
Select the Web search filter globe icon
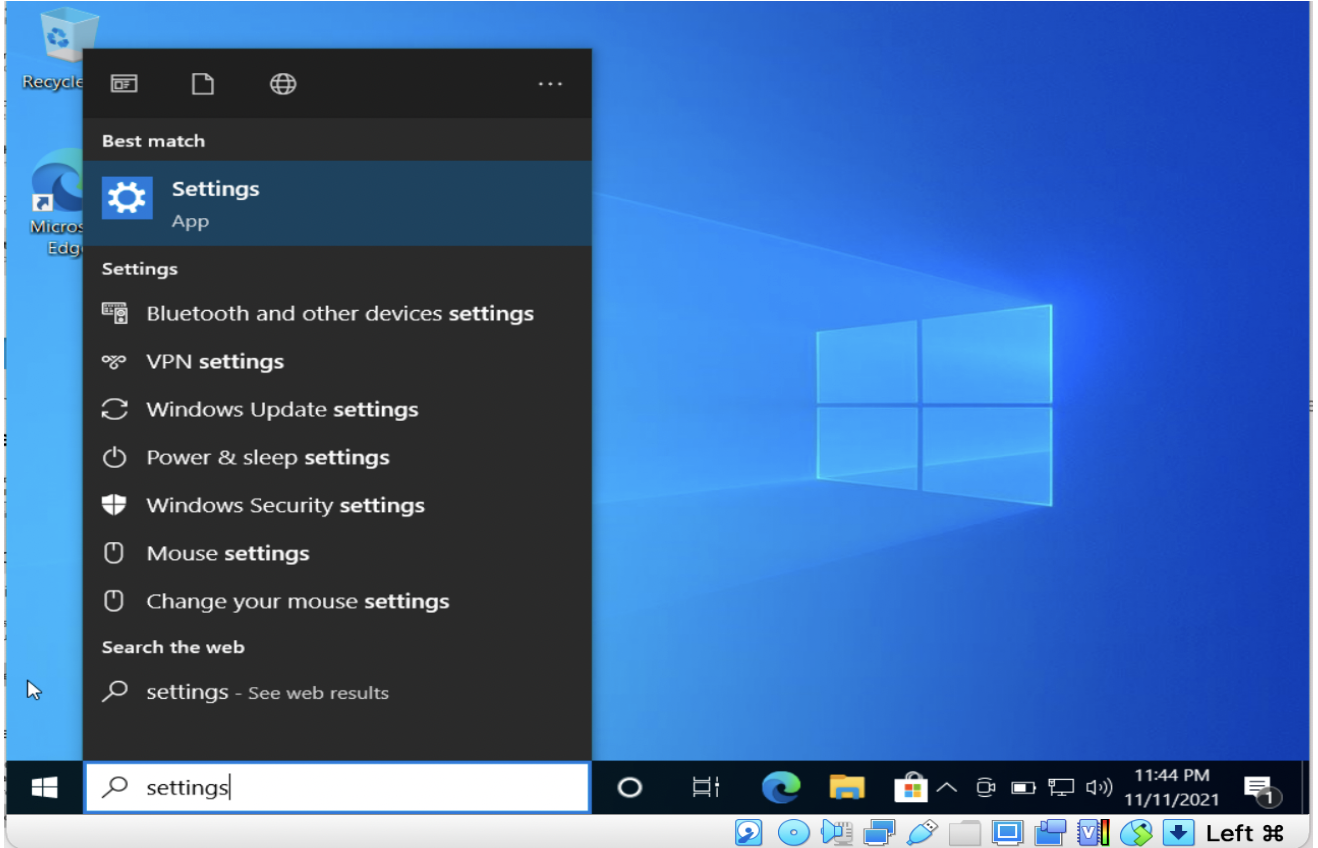coord(283,84)
